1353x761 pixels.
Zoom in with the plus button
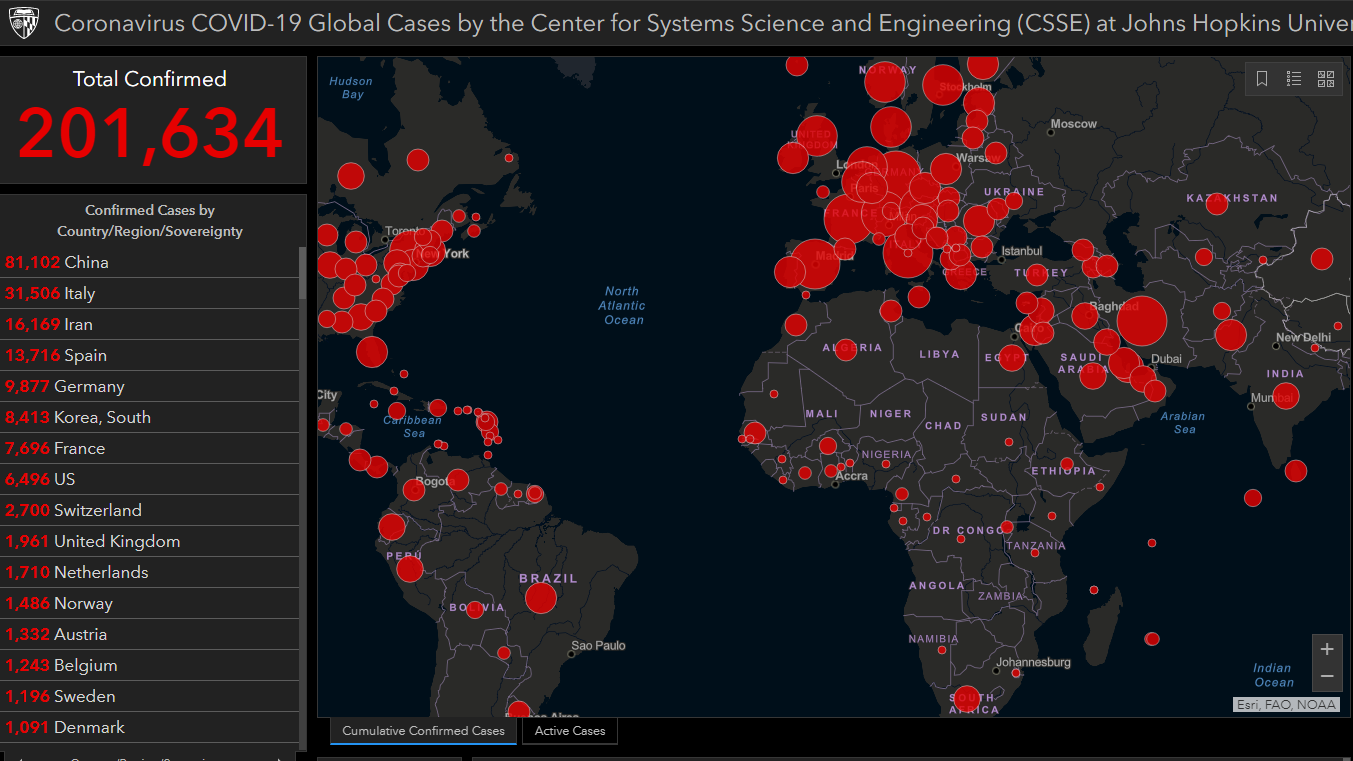pyautogui.click(x=1326, y=649)
